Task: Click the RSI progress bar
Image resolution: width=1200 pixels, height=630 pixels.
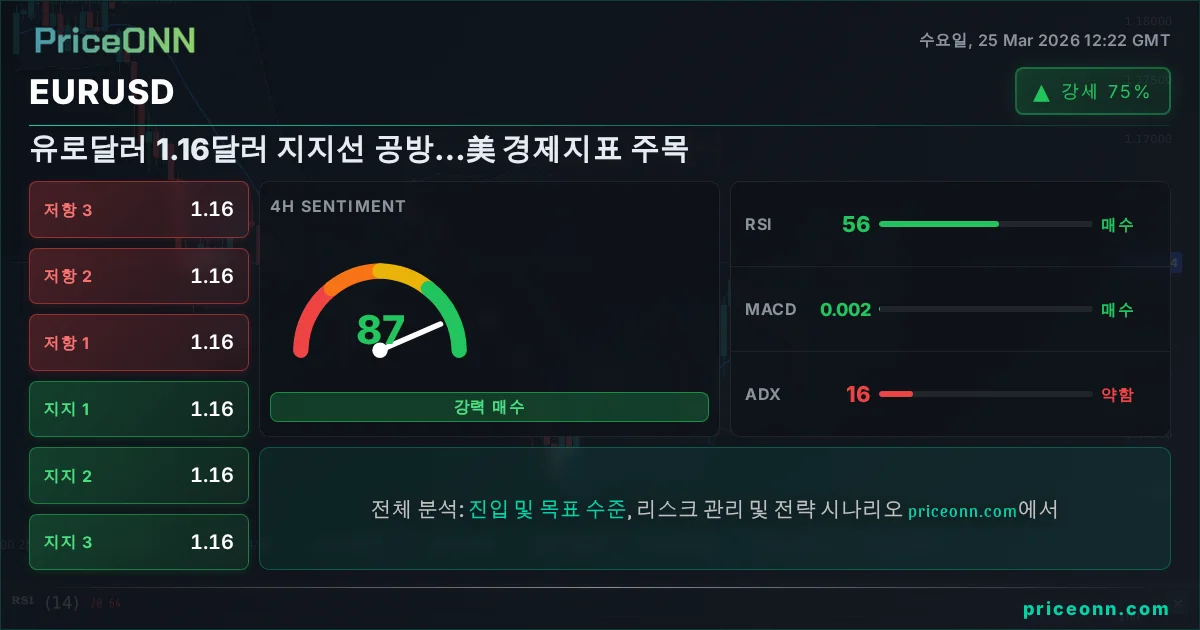Action: 985,224
